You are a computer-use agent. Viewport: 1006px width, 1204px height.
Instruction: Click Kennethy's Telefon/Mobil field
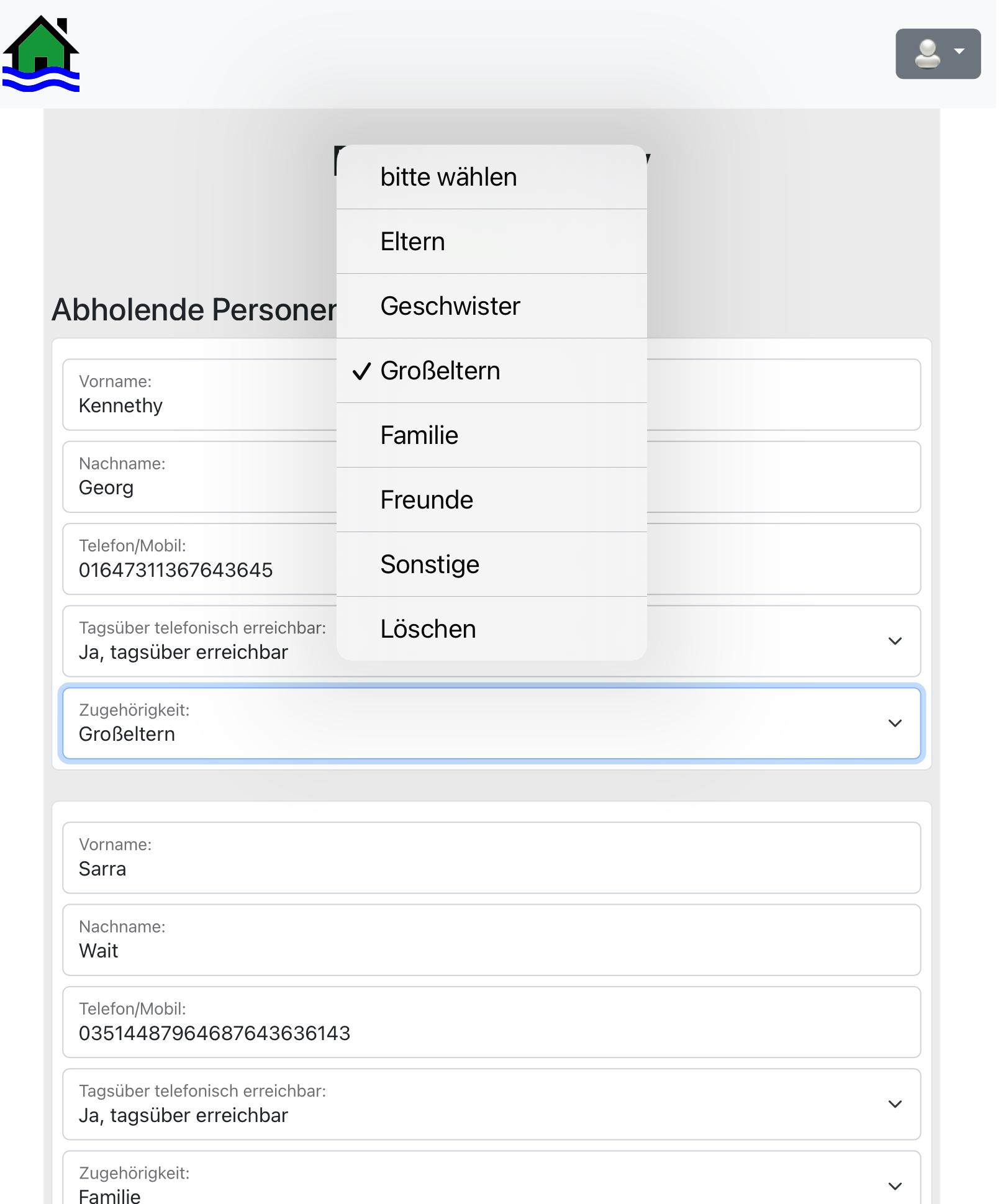[x=186, y=559]
